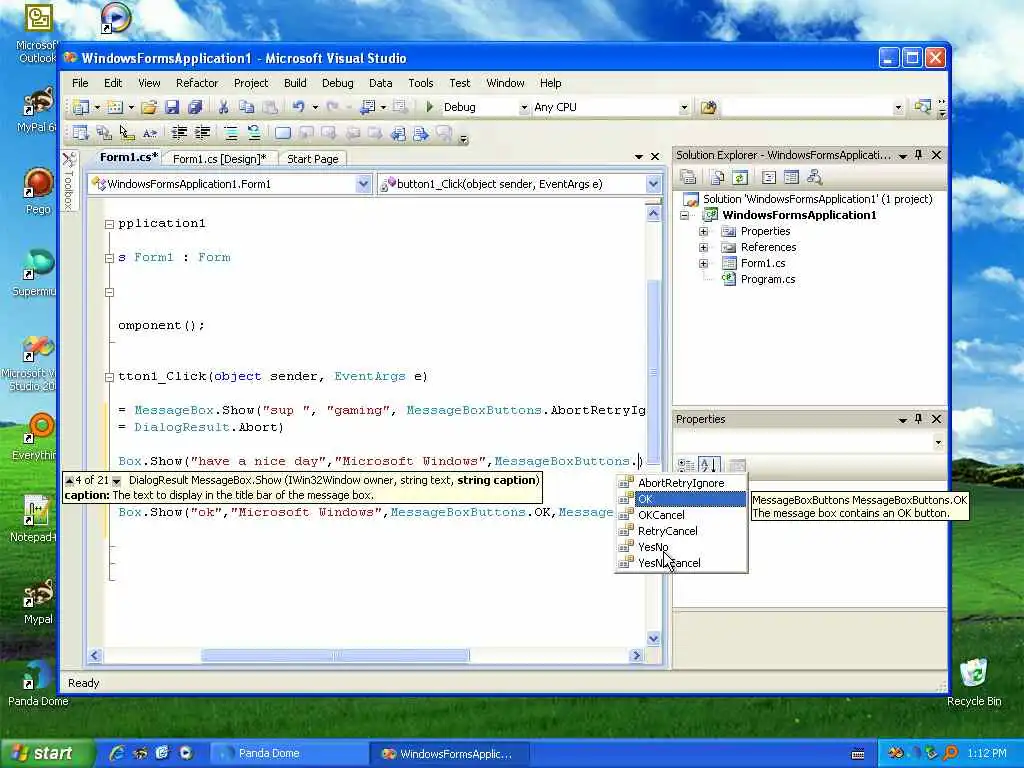Toggle auto-hide pin on Solution Explorer panel
Viewport: 1024px width, 768px height.
919,155
